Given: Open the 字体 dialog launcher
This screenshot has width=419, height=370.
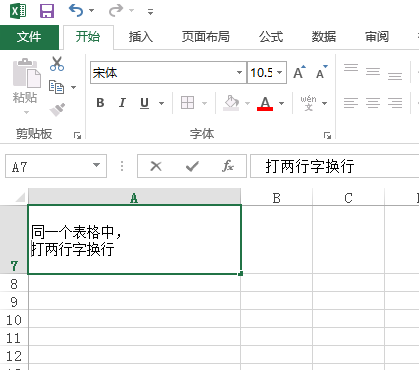Looking at the screenshot, I should coord(327,135).
